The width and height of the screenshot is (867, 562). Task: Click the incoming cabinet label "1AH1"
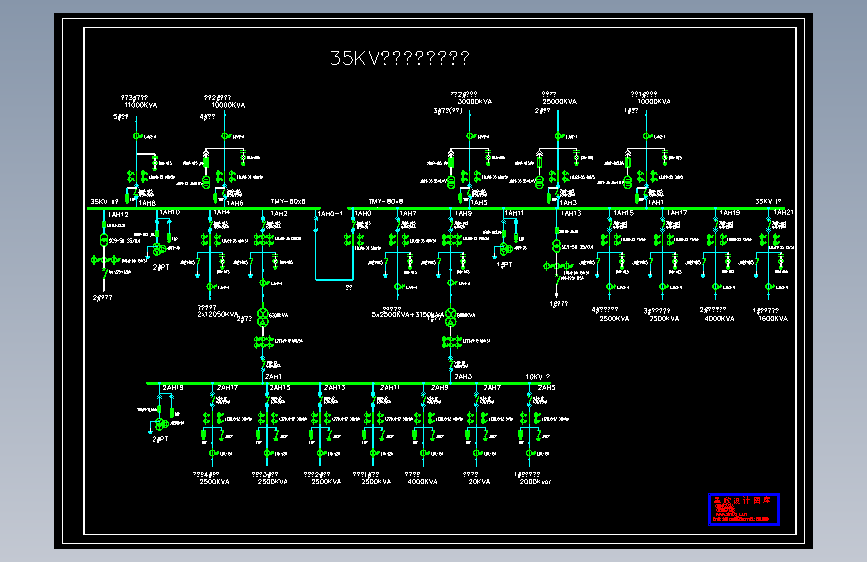pyautogui.click(x=656, y=203)
